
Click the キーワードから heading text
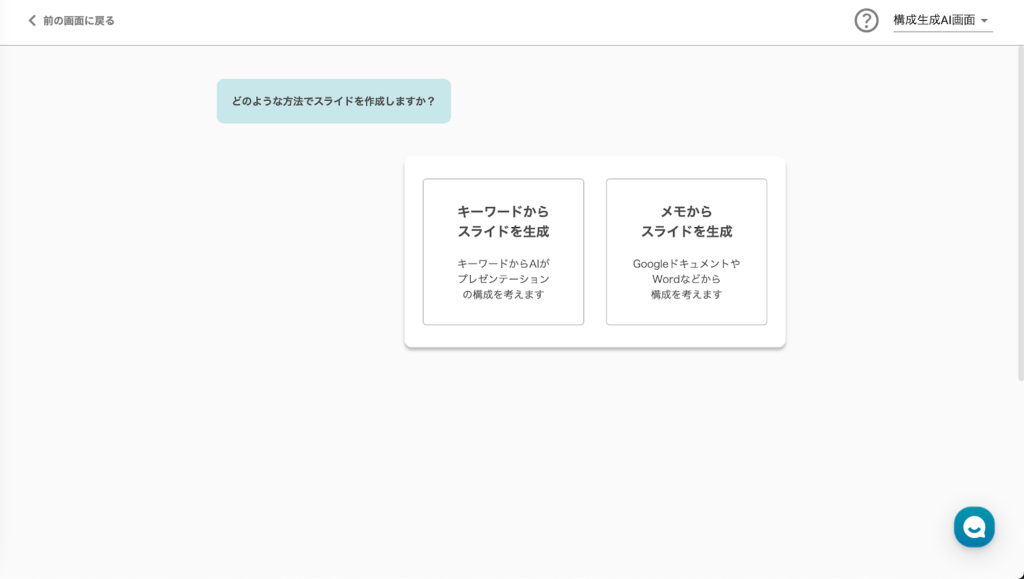click(503, 211)
